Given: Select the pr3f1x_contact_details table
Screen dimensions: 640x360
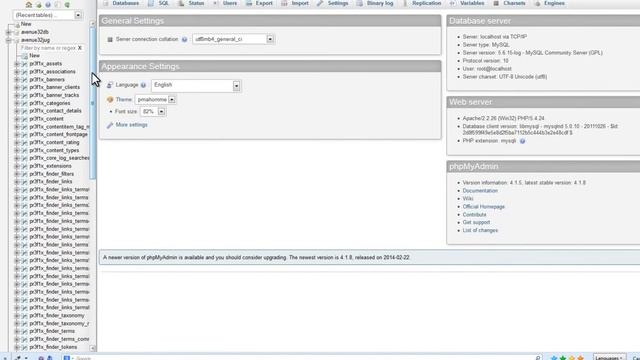Looking at the screenshot, I should 56,111.
